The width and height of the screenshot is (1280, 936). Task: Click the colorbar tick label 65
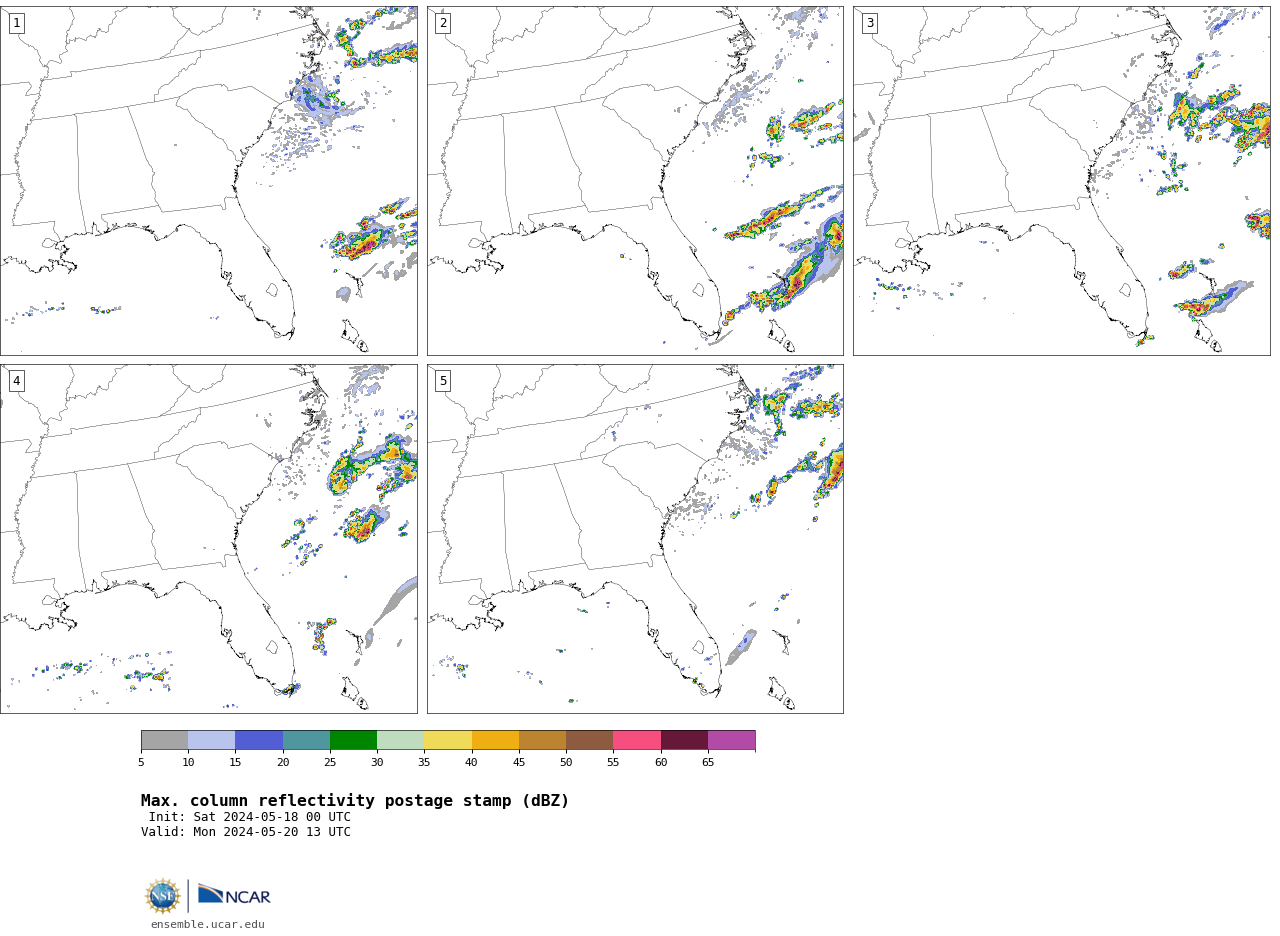[x=708, y=763]
